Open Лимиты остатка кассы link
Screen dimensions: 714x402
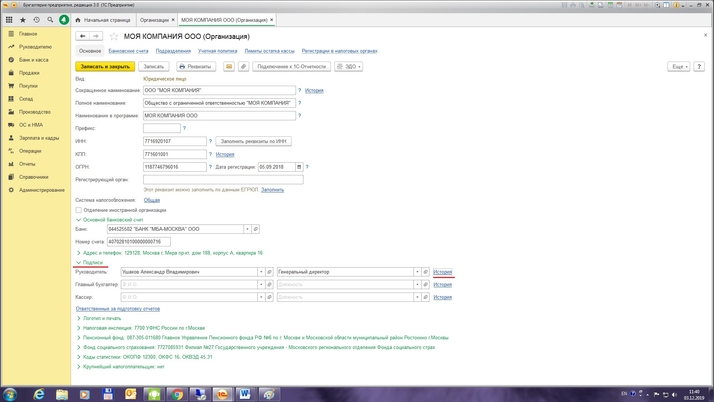269,51
